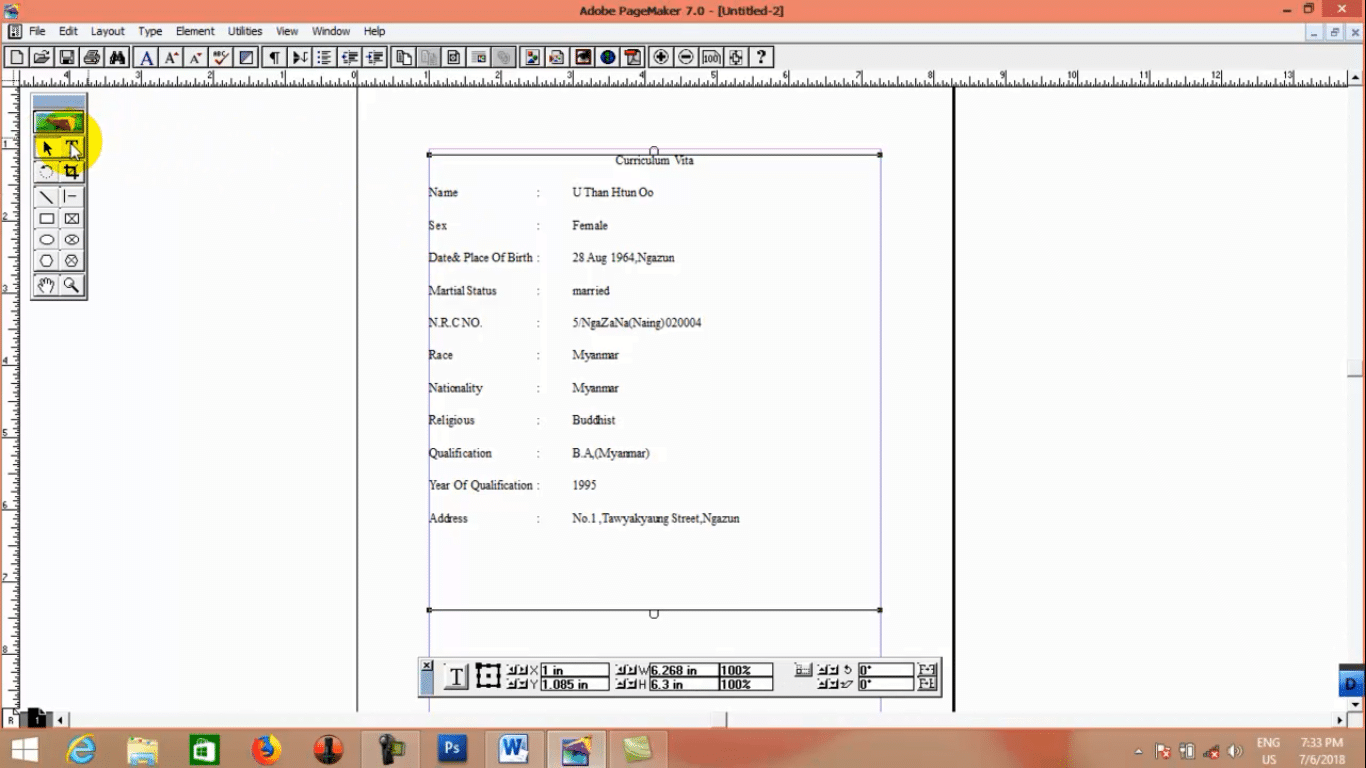Select the Zoom magnifier tool in toolbox
This screenshot has height=768, width=1366.
pos(72,285)
